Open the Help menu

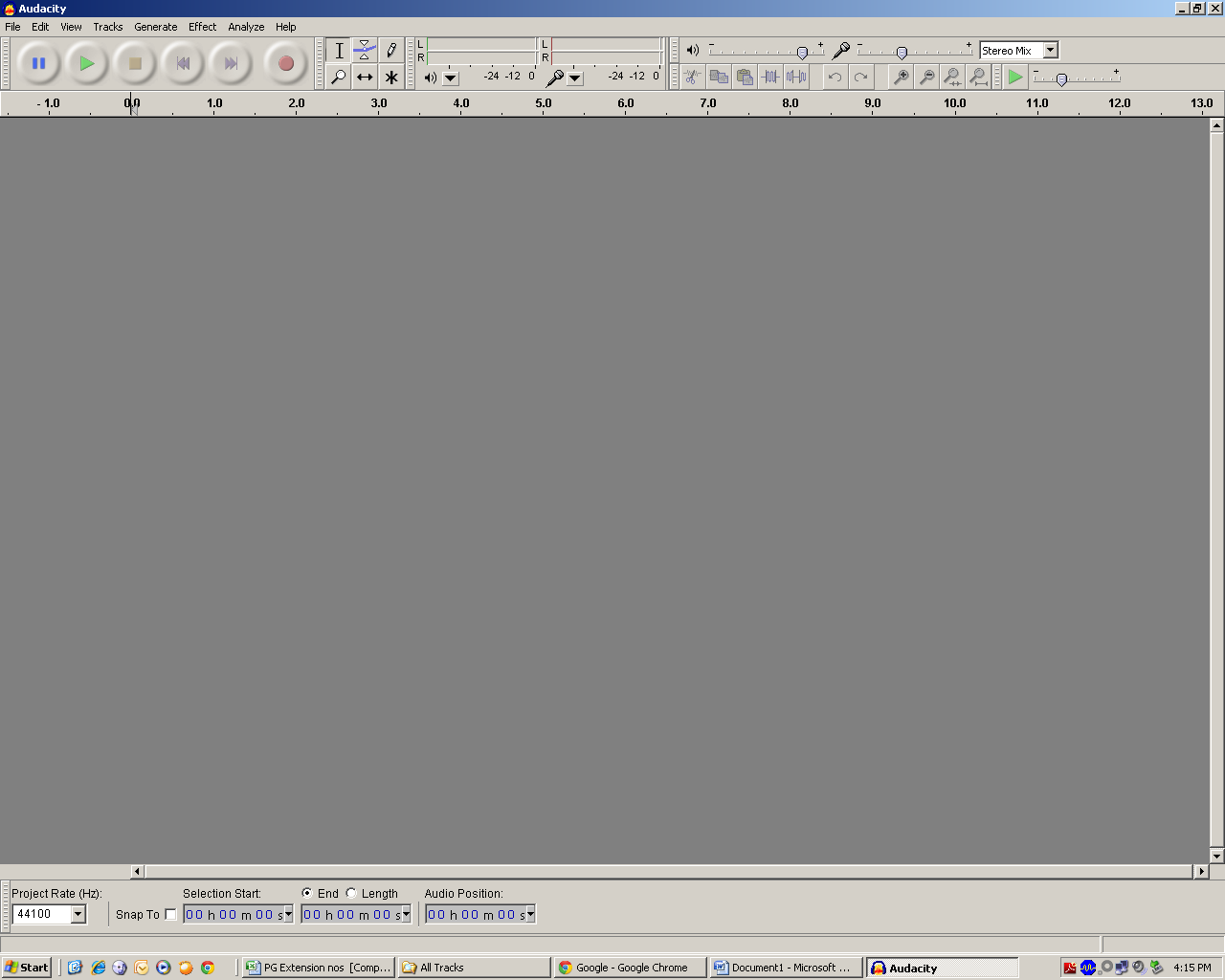pos(286,27)
